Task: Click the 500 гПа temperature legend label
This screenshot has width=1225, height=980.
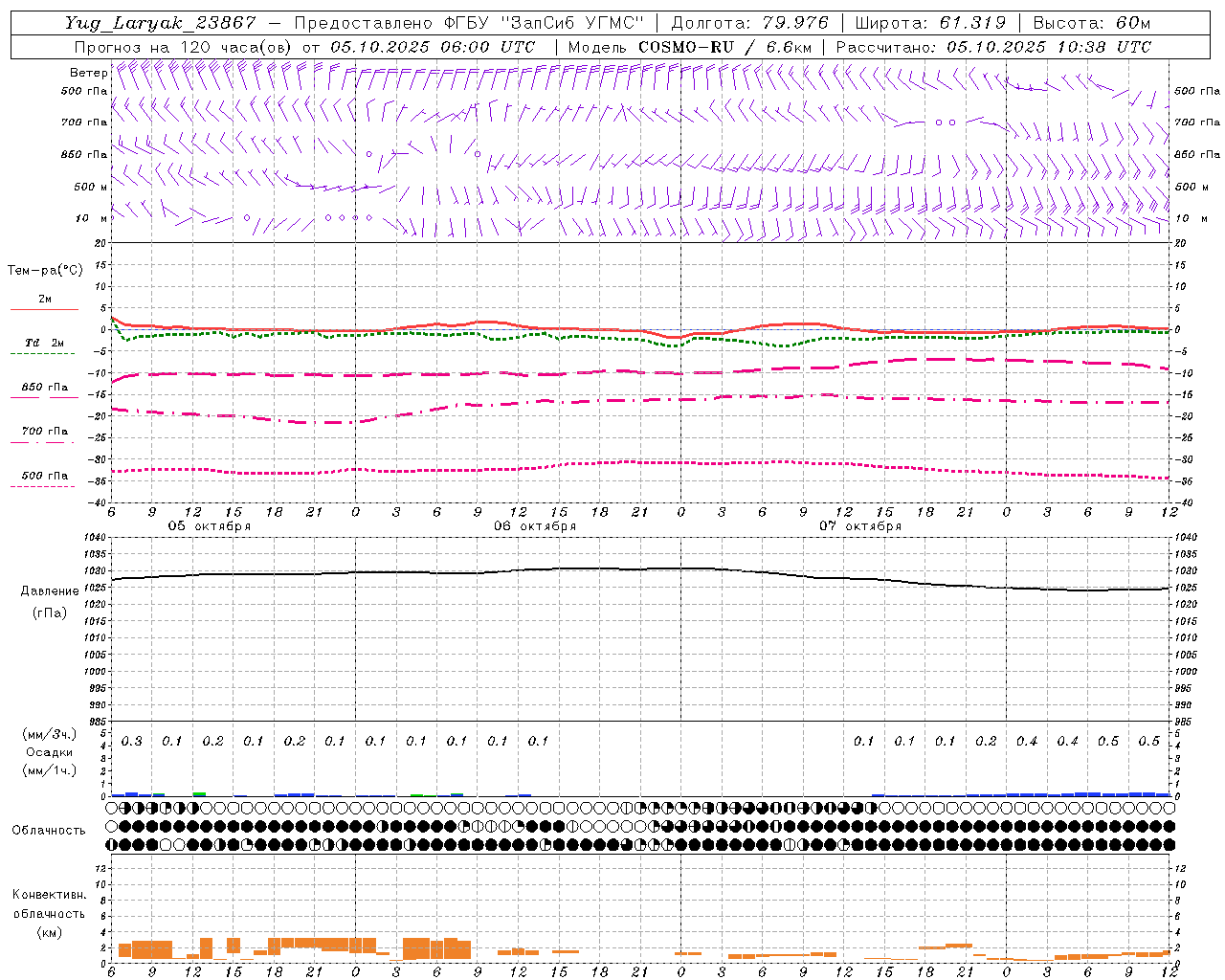Action: coord(45,476)
